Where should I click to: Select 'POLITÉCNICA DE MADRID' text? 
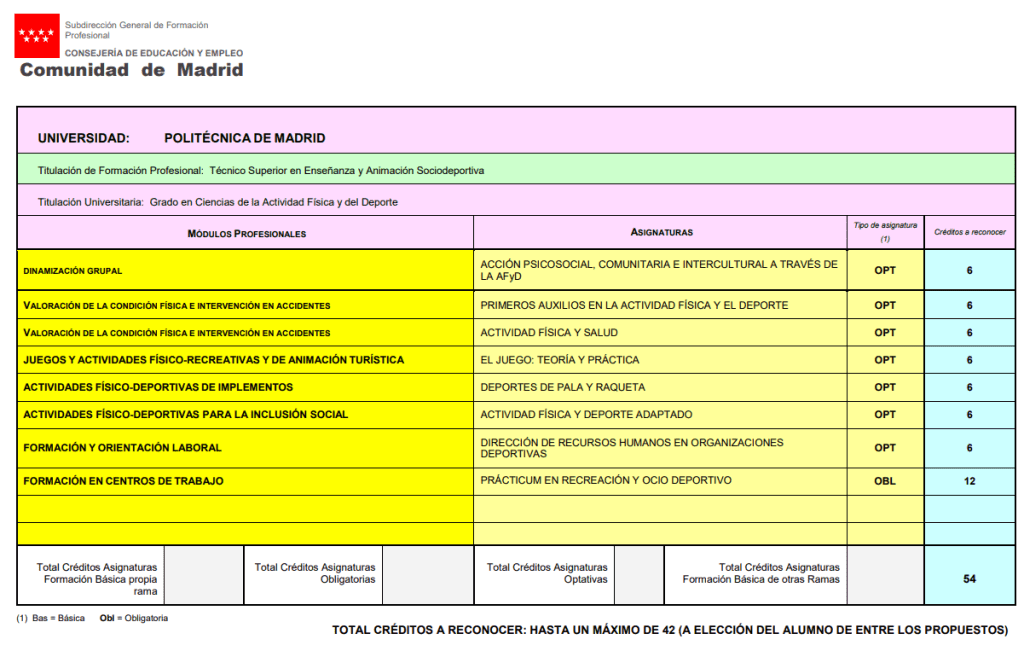(244, 138)
